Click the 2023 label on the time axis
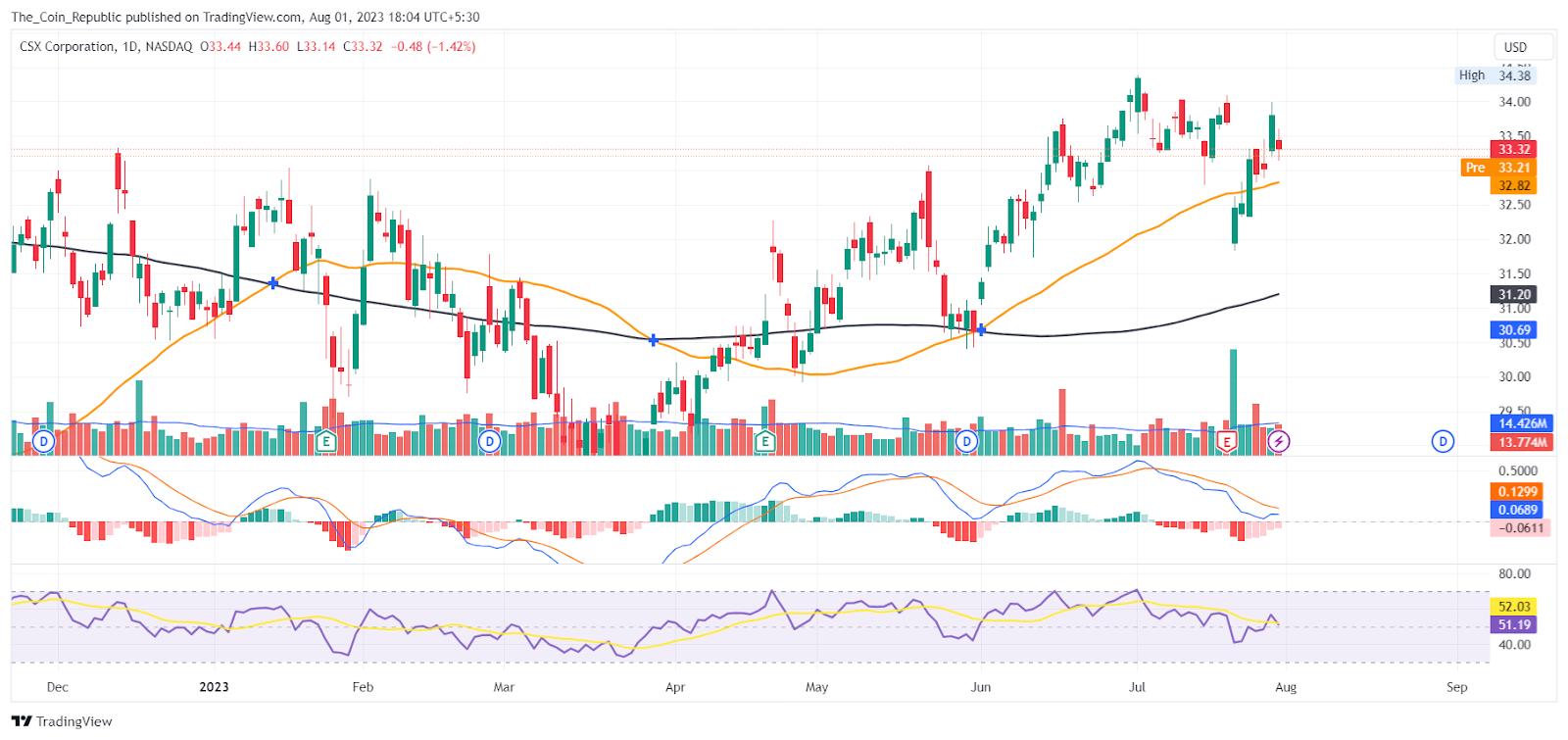Viewport: 1568px width, 740px height. [214, 687]
